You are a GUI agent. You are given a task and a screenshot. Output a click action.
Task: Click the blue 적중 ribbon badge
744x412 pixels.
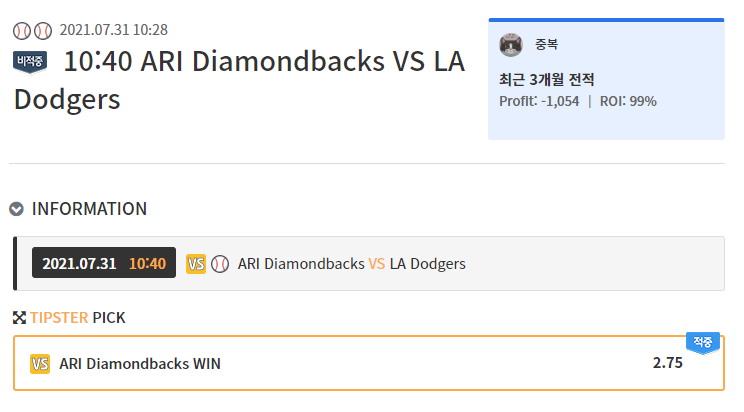pos(702,342)
